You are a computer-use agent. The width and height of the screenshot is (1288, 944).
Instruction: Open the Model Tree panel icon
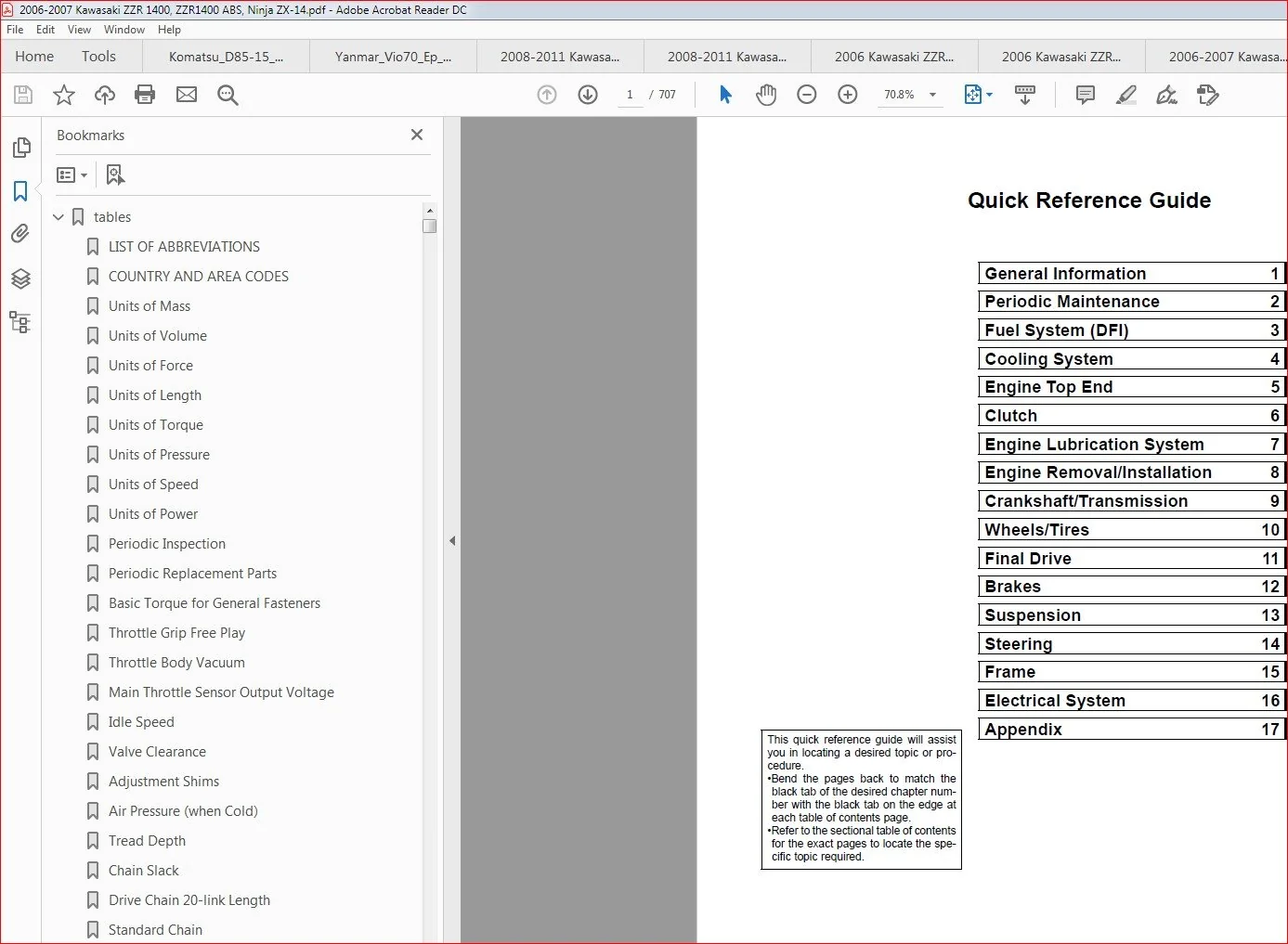[20, 322]
